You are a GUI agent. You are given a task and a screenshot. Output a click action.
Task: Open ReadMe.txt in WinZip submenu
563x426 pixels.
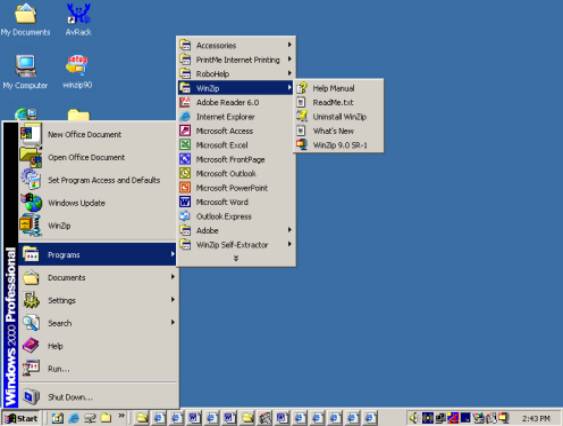339,102
